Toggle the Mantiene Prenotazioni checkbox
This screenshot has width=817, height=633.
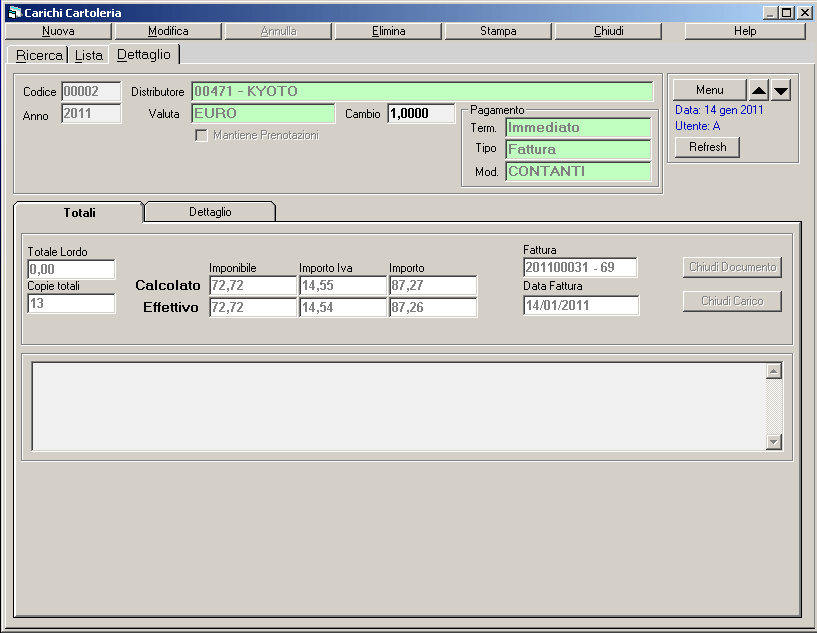pos(201,135)
